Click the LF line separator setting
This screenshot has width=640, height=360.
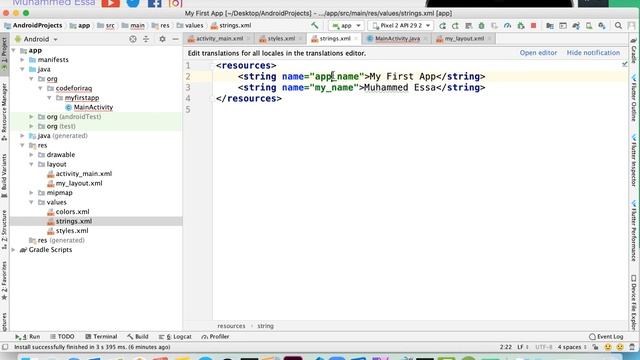[x=523, y=347]
